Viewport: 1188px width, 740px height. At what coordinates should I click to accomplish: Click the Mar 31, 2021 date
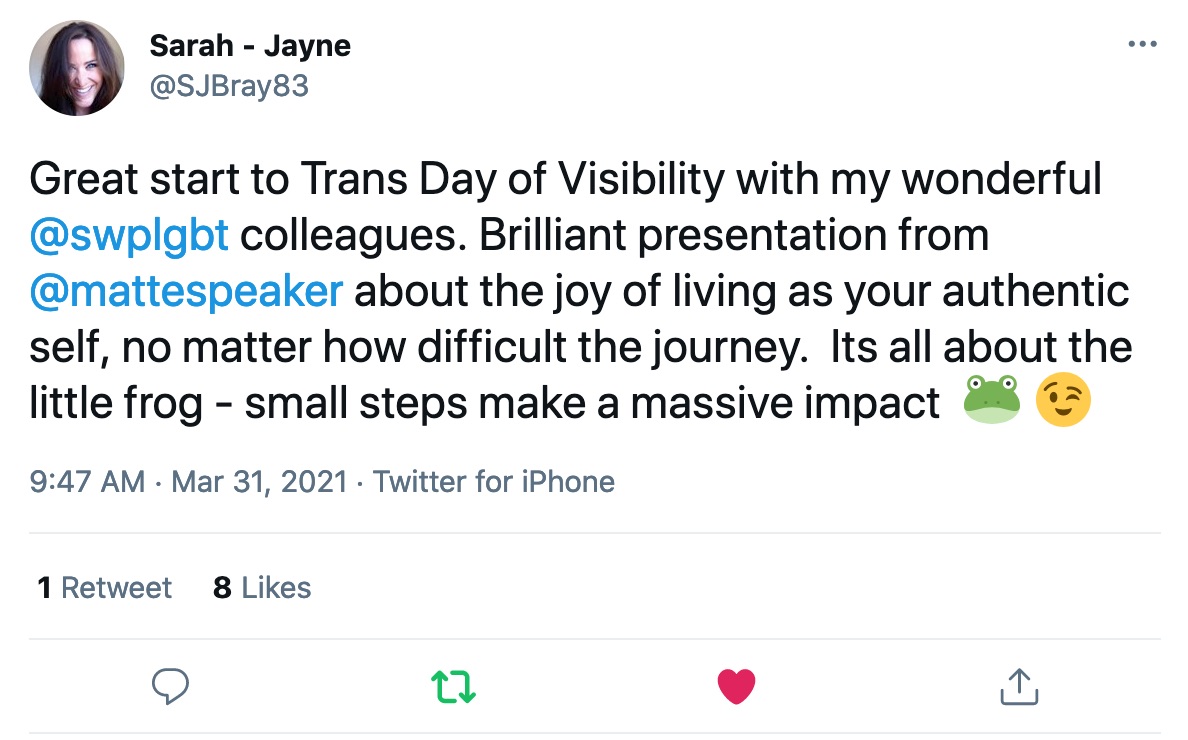pos(259,482)
